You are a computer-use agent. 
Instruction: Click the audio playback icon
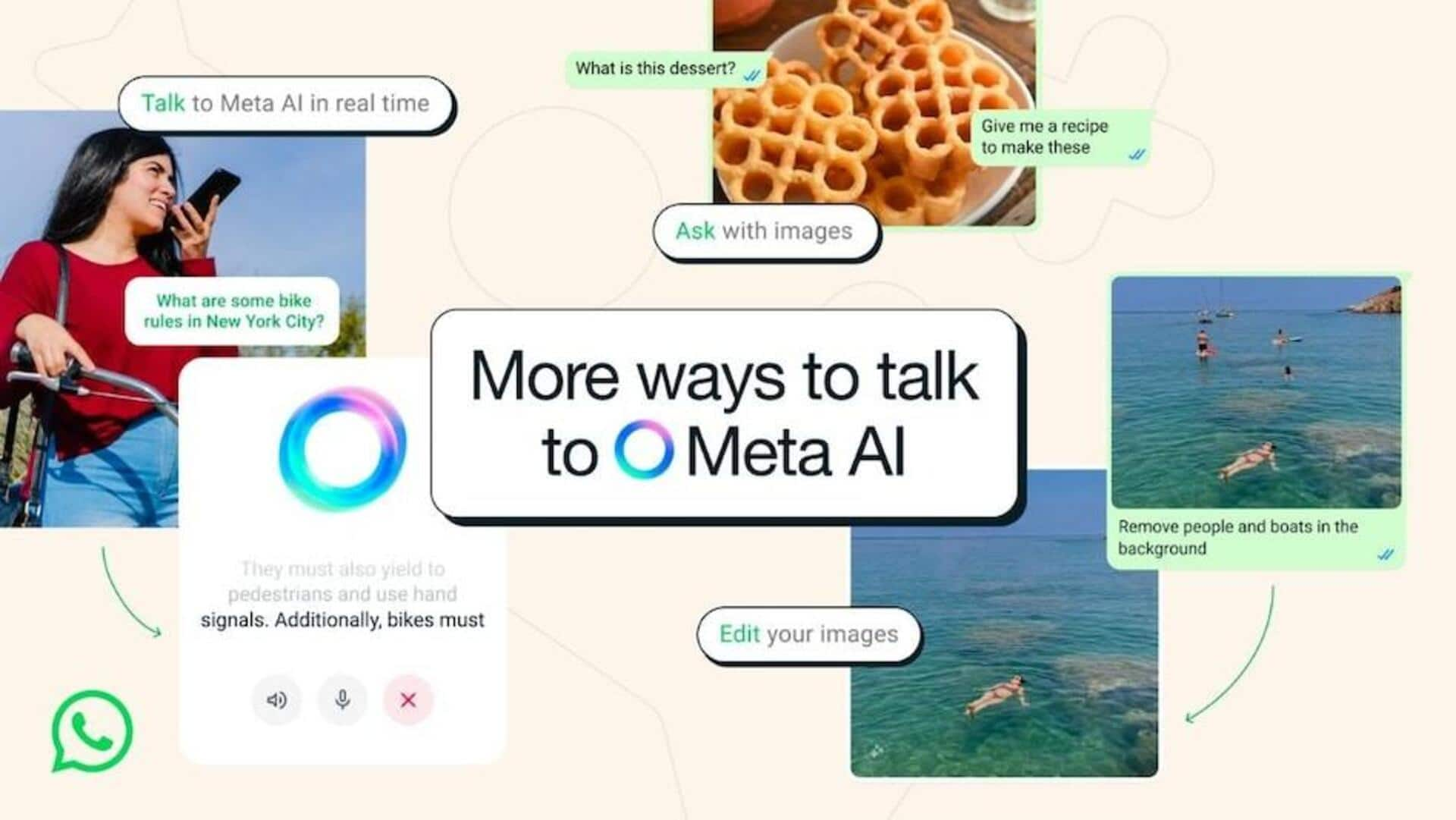click(276, 700)
